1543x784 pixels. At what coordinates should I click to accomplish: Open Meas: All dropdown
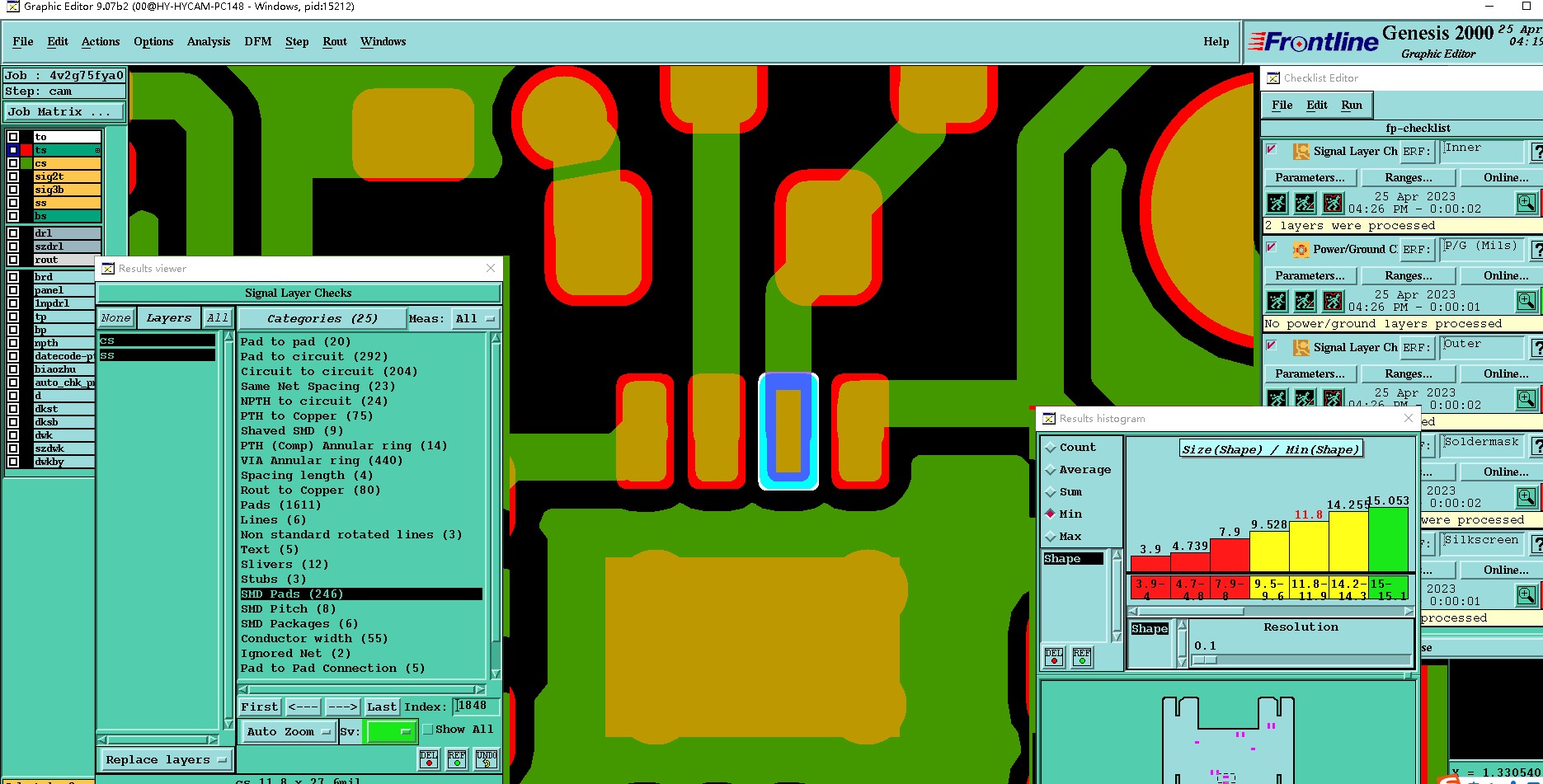(476, 319)
